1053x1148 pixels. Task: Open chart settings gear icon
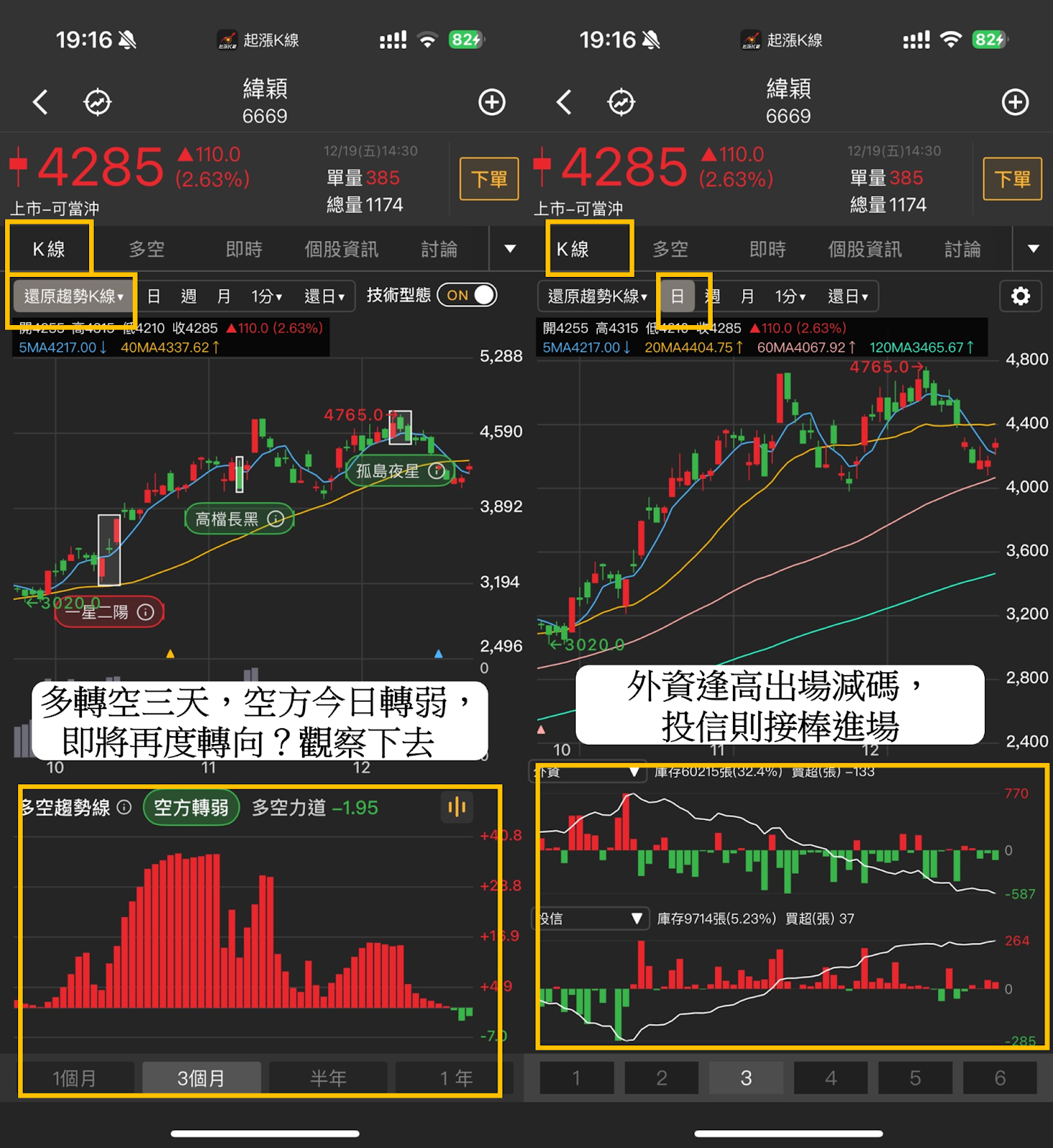(x=1021, y=296)
